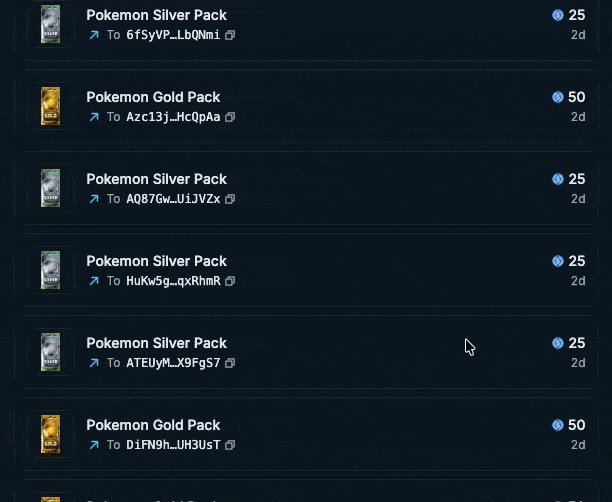Screen dimensions: 612x502
Task: Open Gold Pack thumbnail for DiFN9h…UH3UsT
Action: click(51, 434)
